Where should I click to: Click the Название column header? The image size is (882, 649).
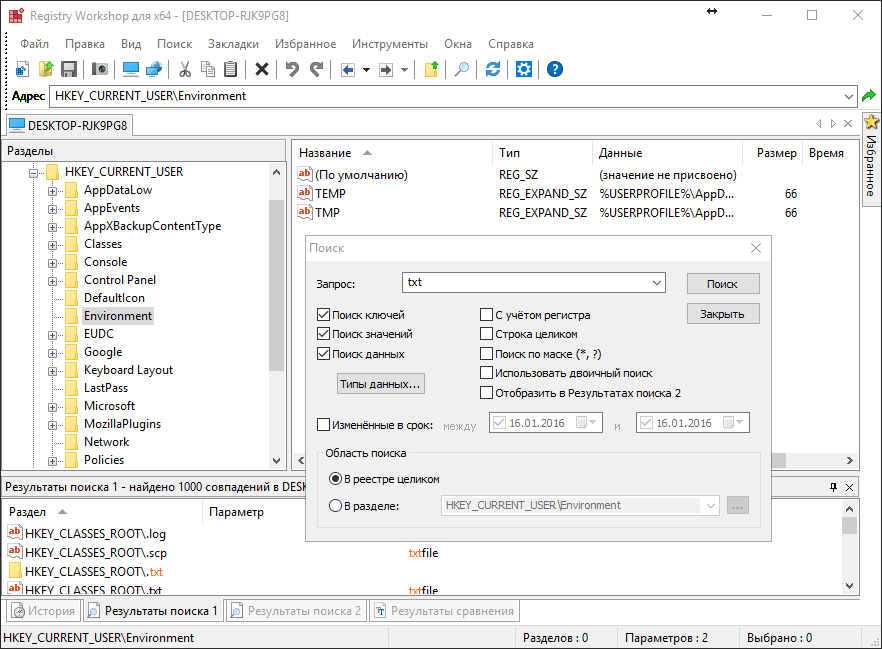(x=392, y=153)
